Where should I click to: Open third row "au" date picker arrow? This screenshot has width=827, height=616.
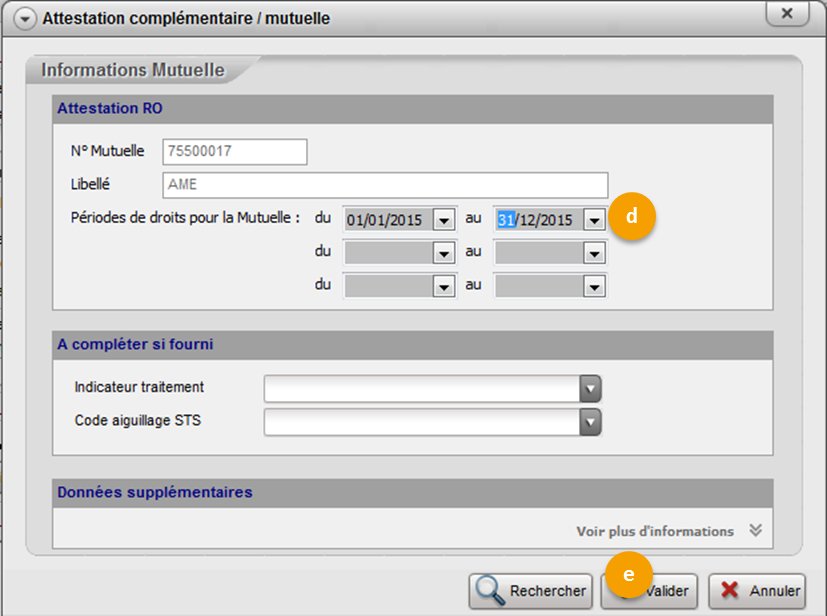coord(595,287)
